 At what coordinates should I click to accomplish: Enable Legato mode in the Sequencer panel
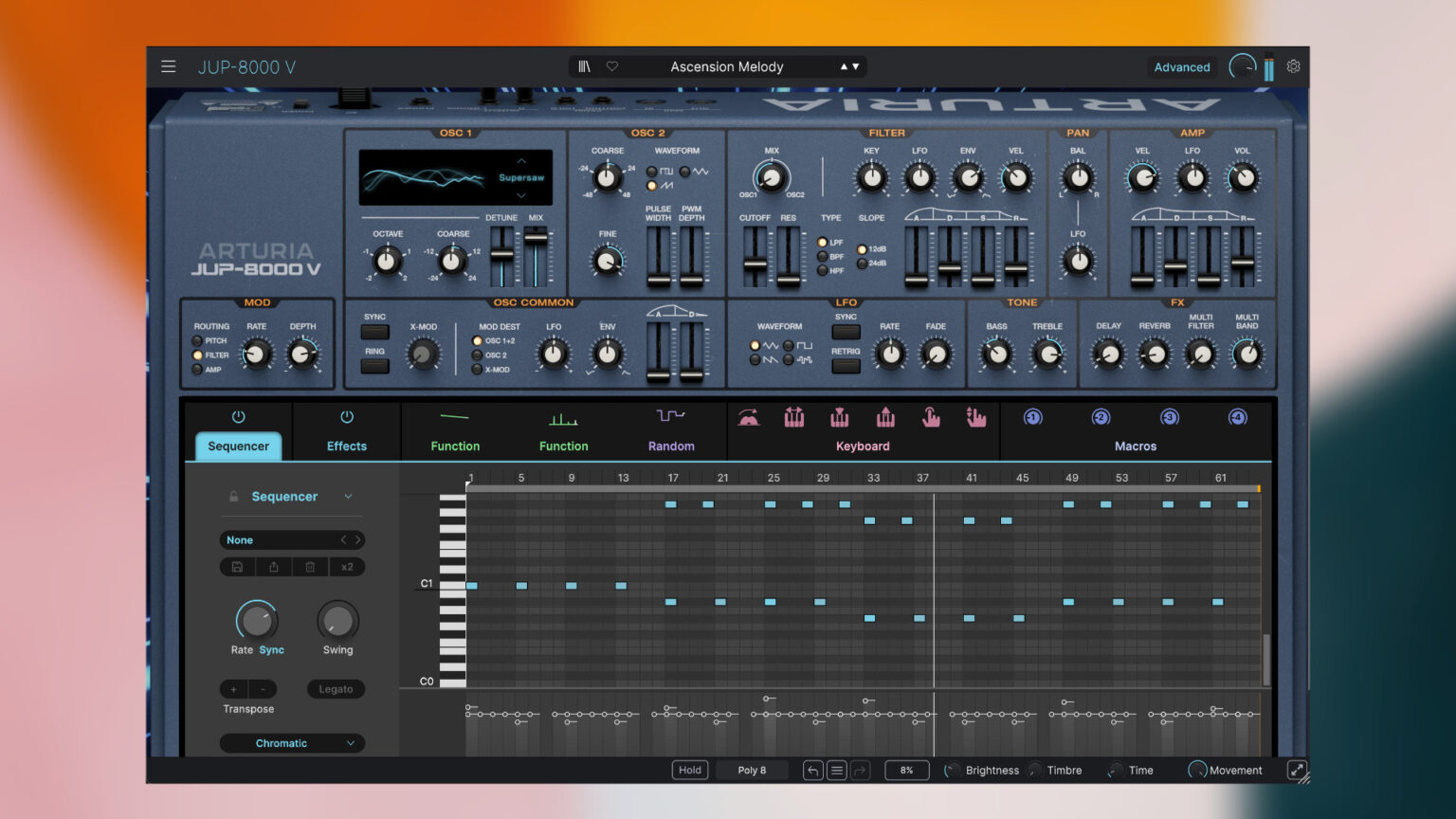(x=336, y=689)
